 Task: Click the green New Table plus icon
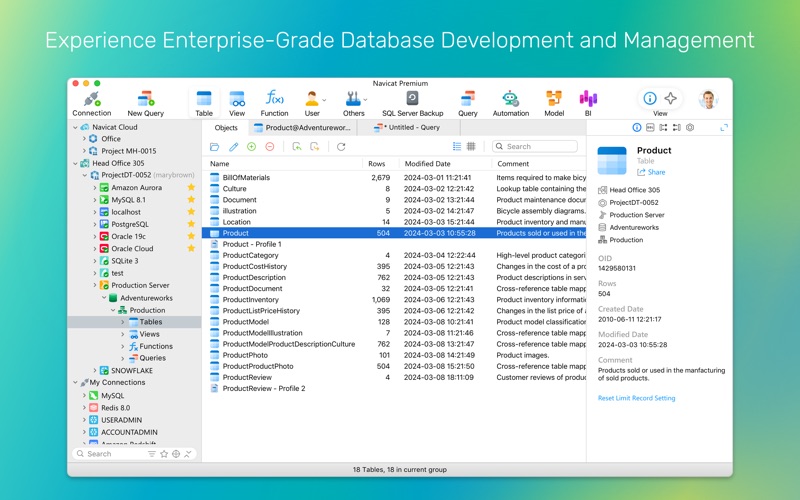pyautogui.click(x=252, y=147)
